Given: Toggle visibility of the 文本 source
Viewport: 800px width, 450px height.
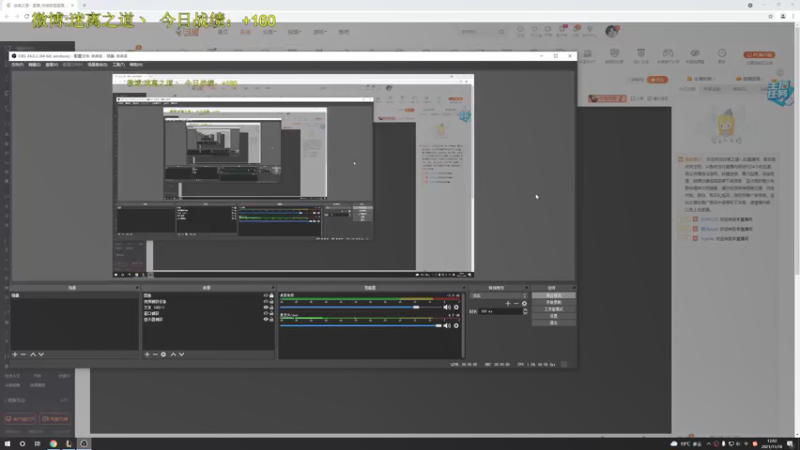Looking at the screenshot, I should tap(265, 307).
